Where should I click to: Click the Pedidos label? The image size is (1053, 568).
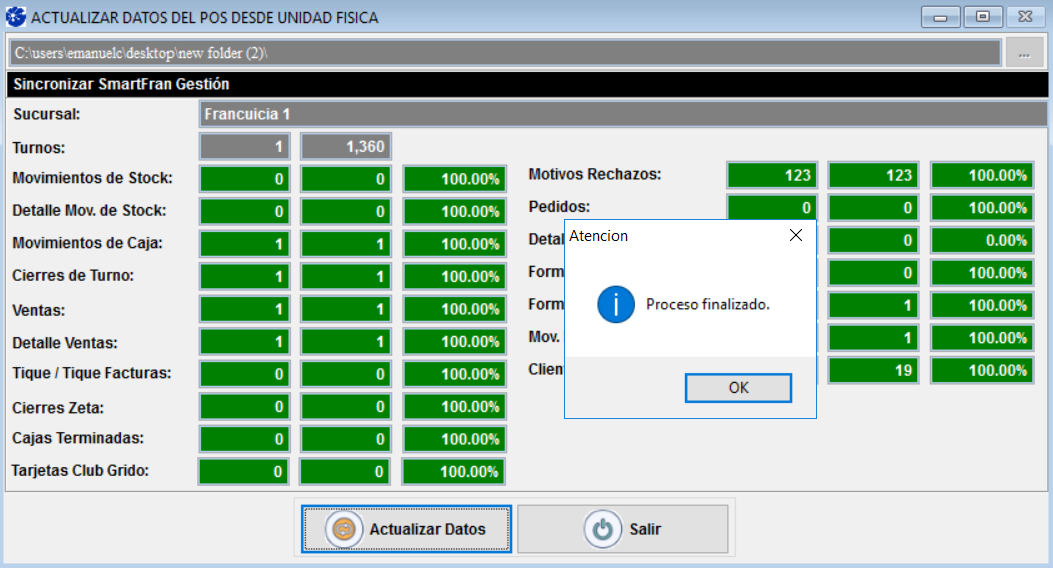[x=559, y=207]
